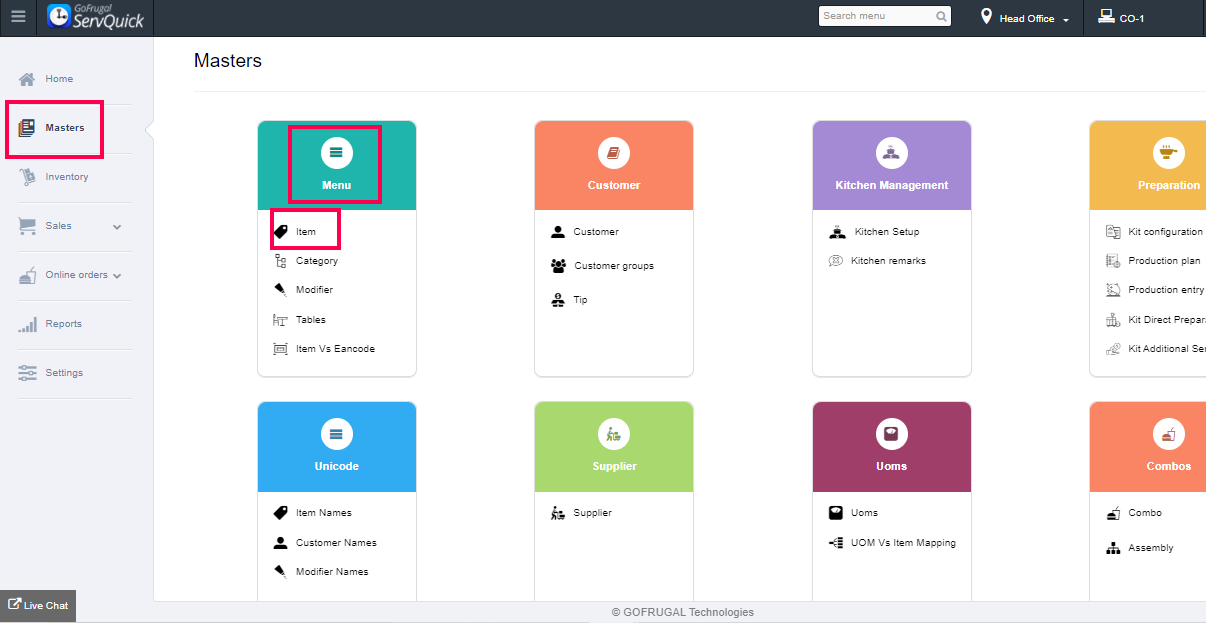Open the Category link under Menu
This screenshot has height=623, width=1206.
317,261
